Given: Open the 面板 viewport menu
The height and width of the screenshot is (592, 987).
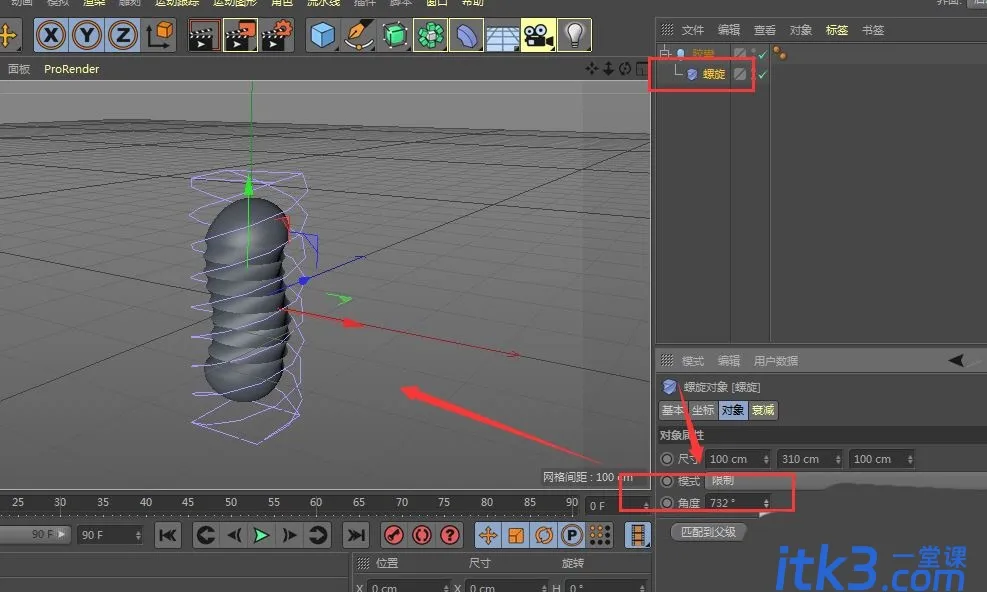Looking at the screenshot, I should coord(19,69).
